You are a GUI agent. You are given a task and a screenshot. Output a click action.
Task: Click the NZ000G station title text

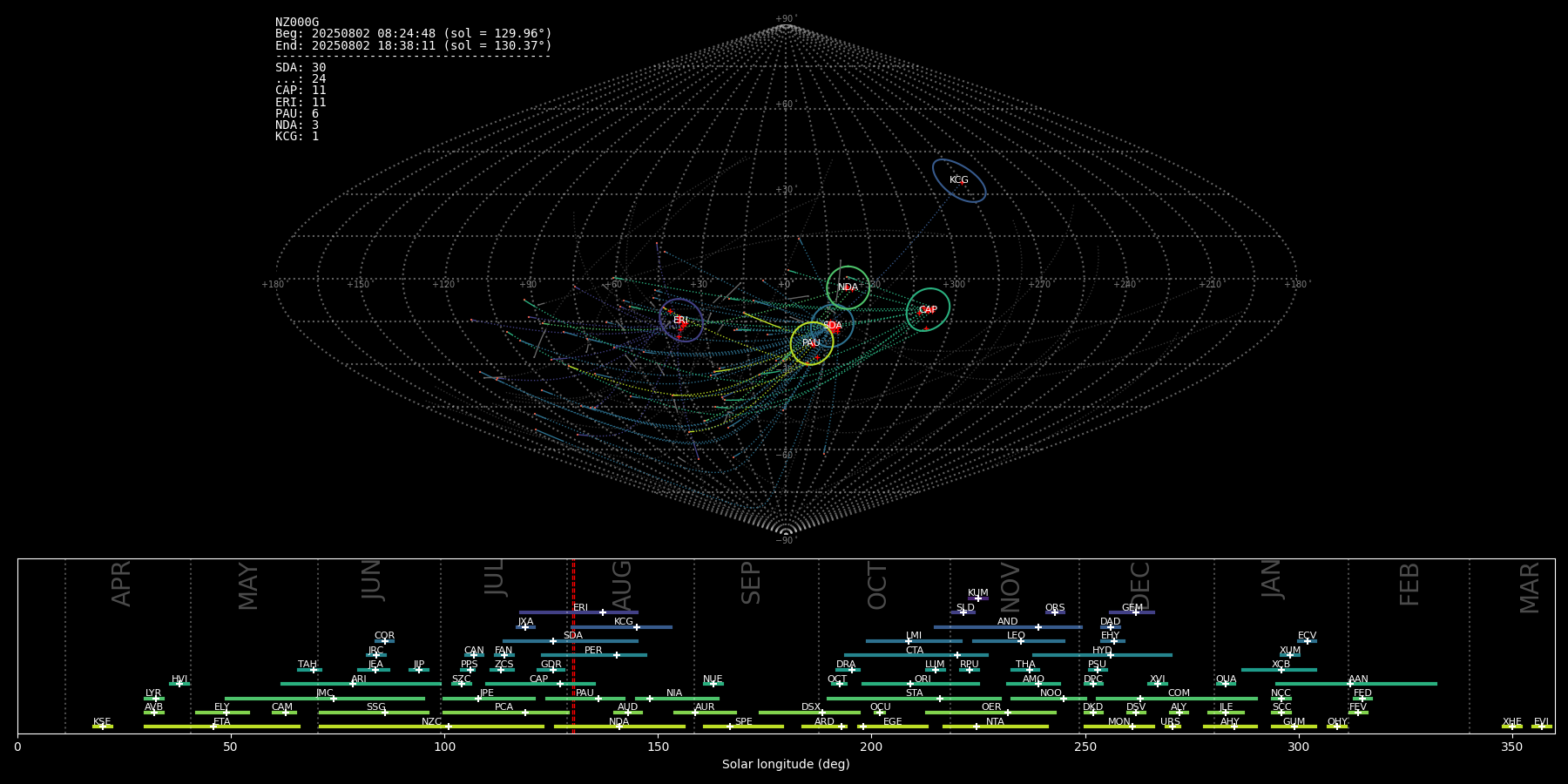click(297, 23)
